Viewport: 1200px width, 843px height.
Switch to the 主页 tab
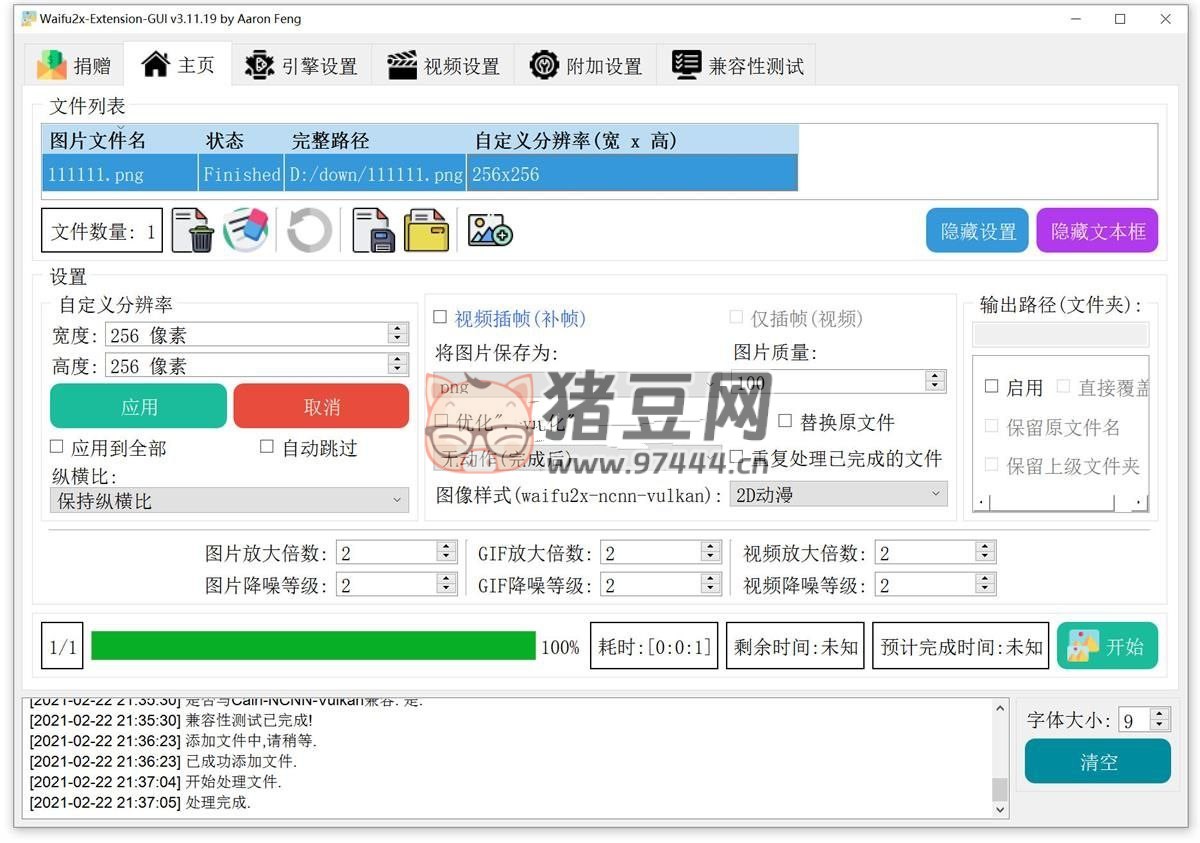(x=178, y=64)
